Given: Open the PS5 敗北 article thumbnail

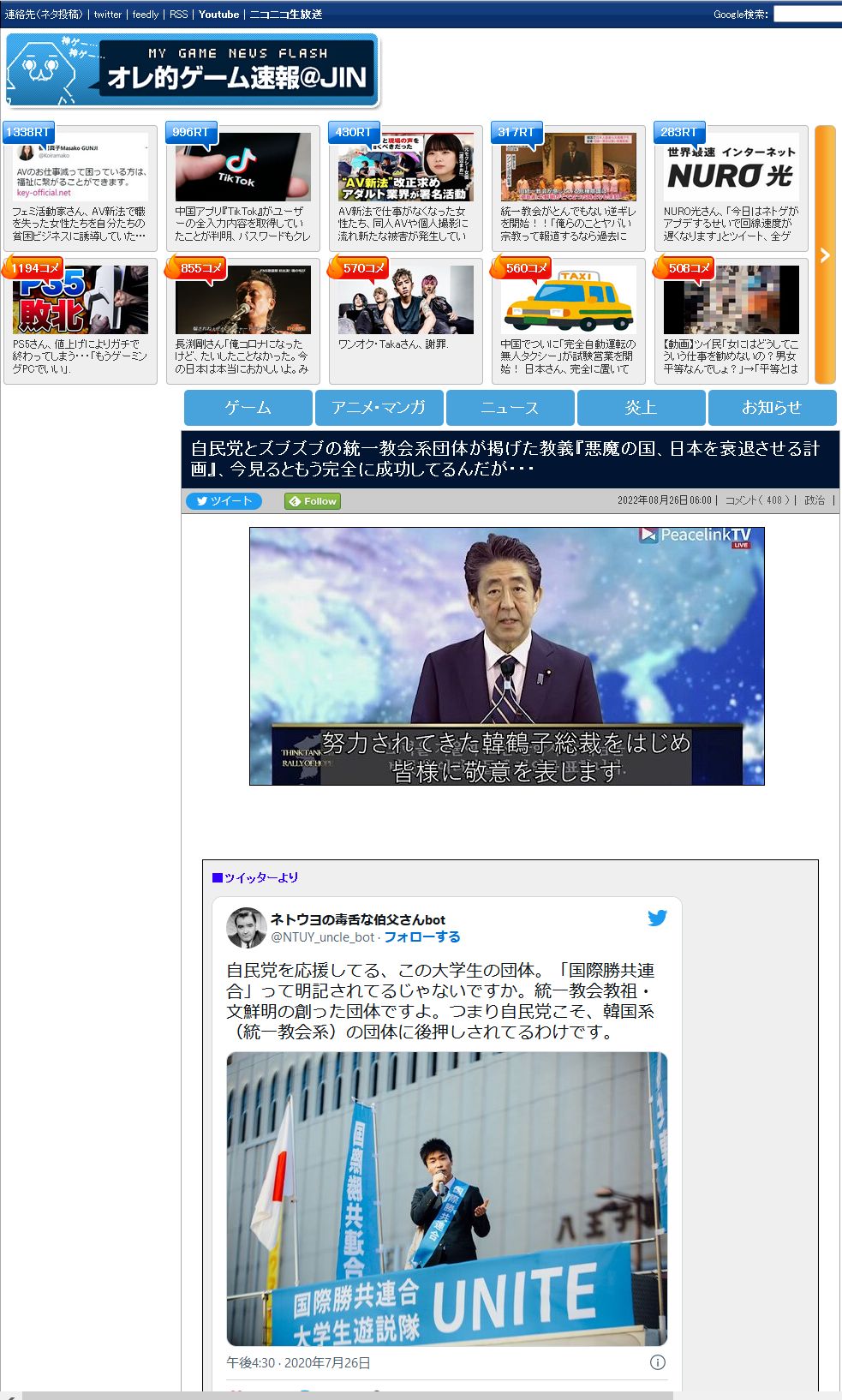Looking at the screenshot, I should click(80, 300).
